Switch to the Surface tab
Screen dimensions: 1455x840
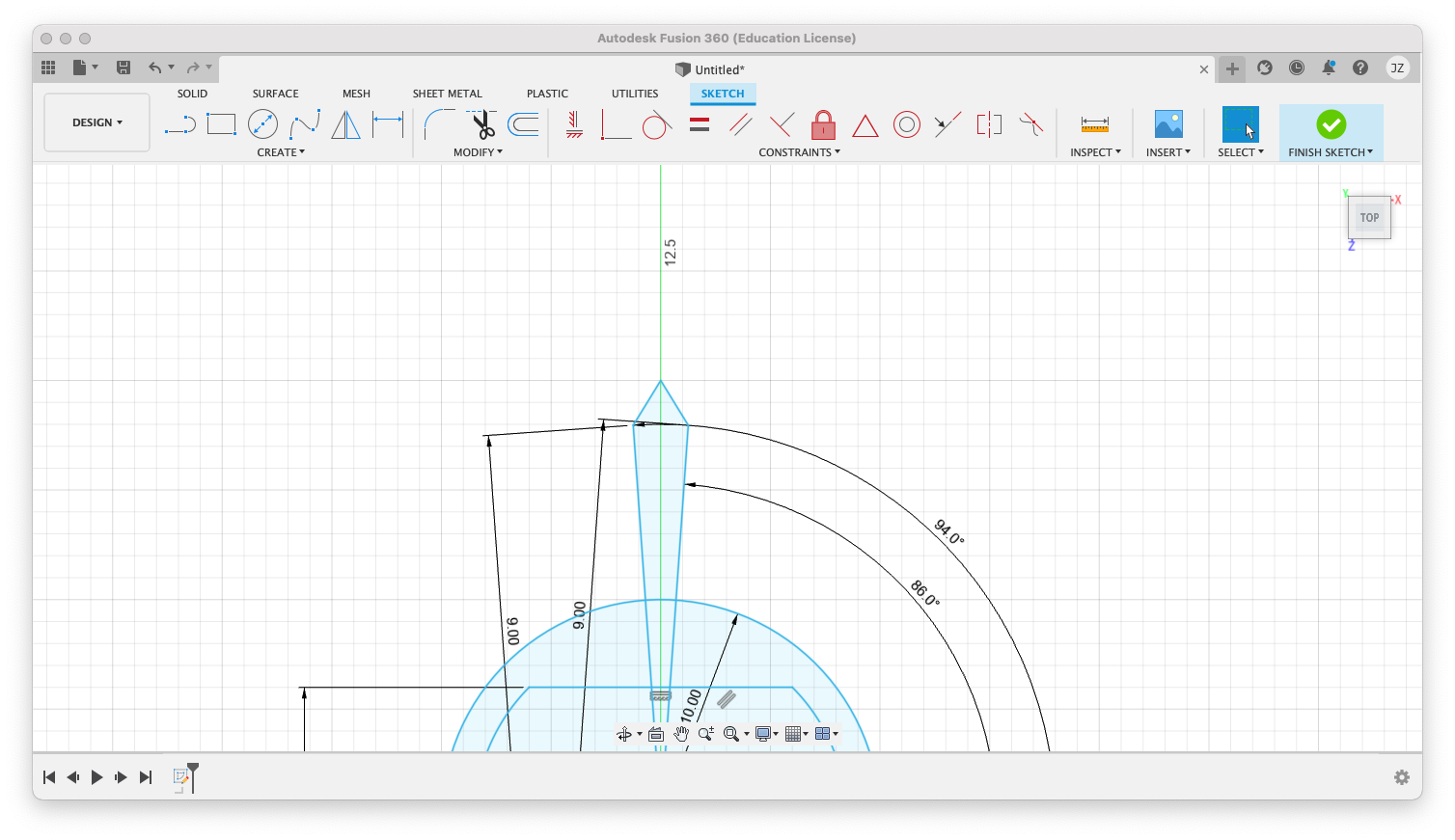tap(276, 94)
